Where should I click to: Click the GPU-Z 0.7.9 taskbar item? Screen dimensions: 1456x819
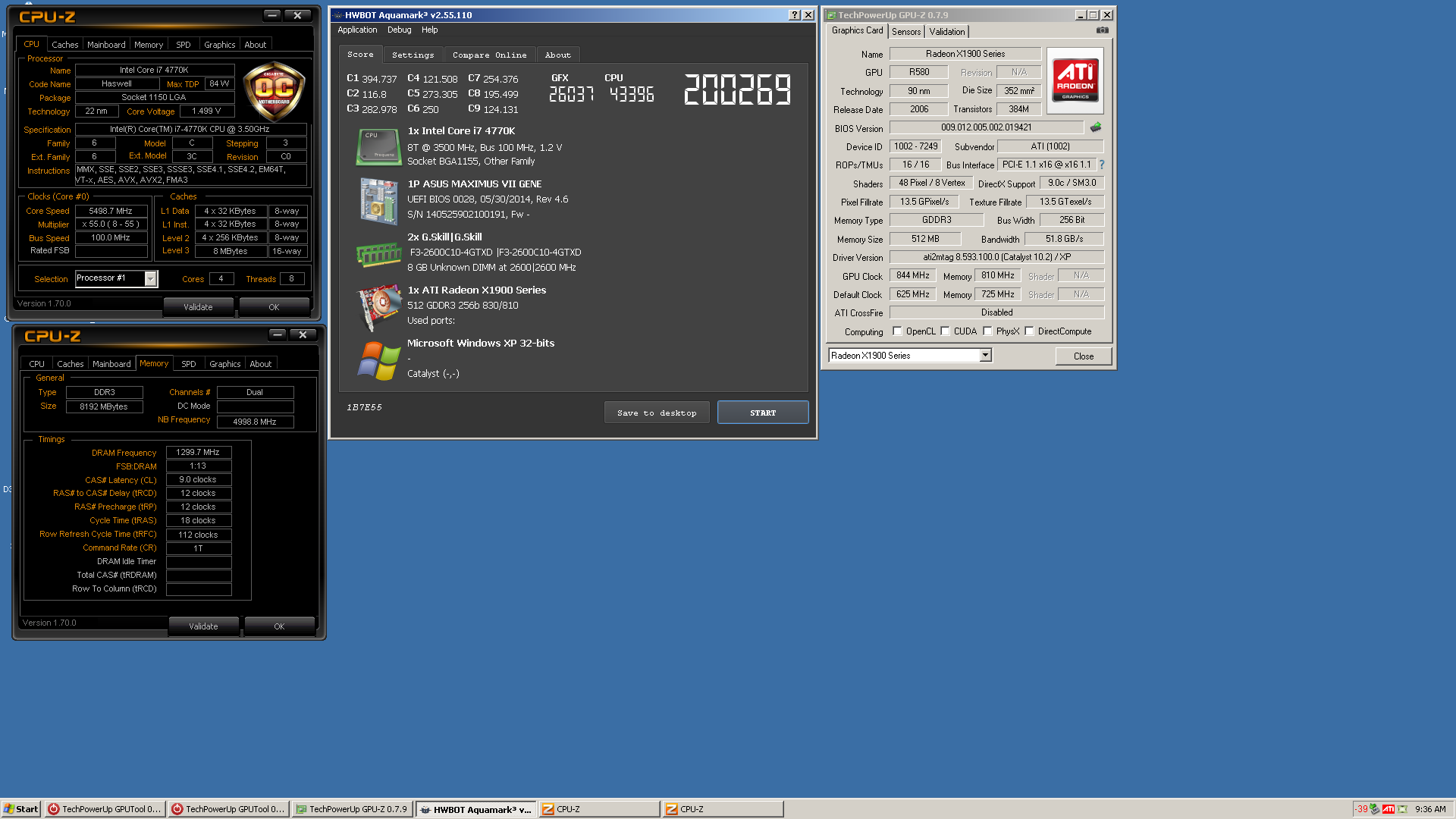tap(352, 809)
